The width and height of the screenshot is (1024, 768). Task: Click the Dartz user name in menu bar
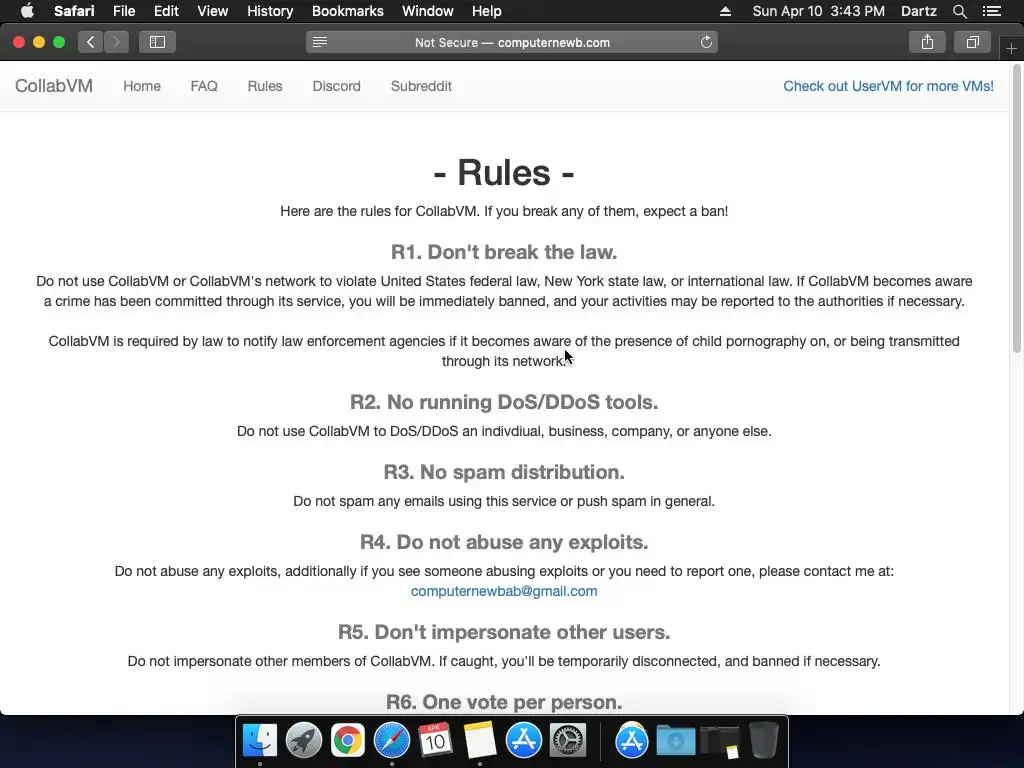click(x=919, y=11)
